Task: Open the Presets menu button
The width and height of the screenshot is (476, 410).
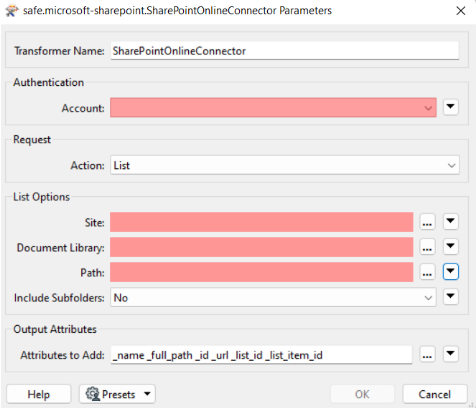Action: [117, 394]
